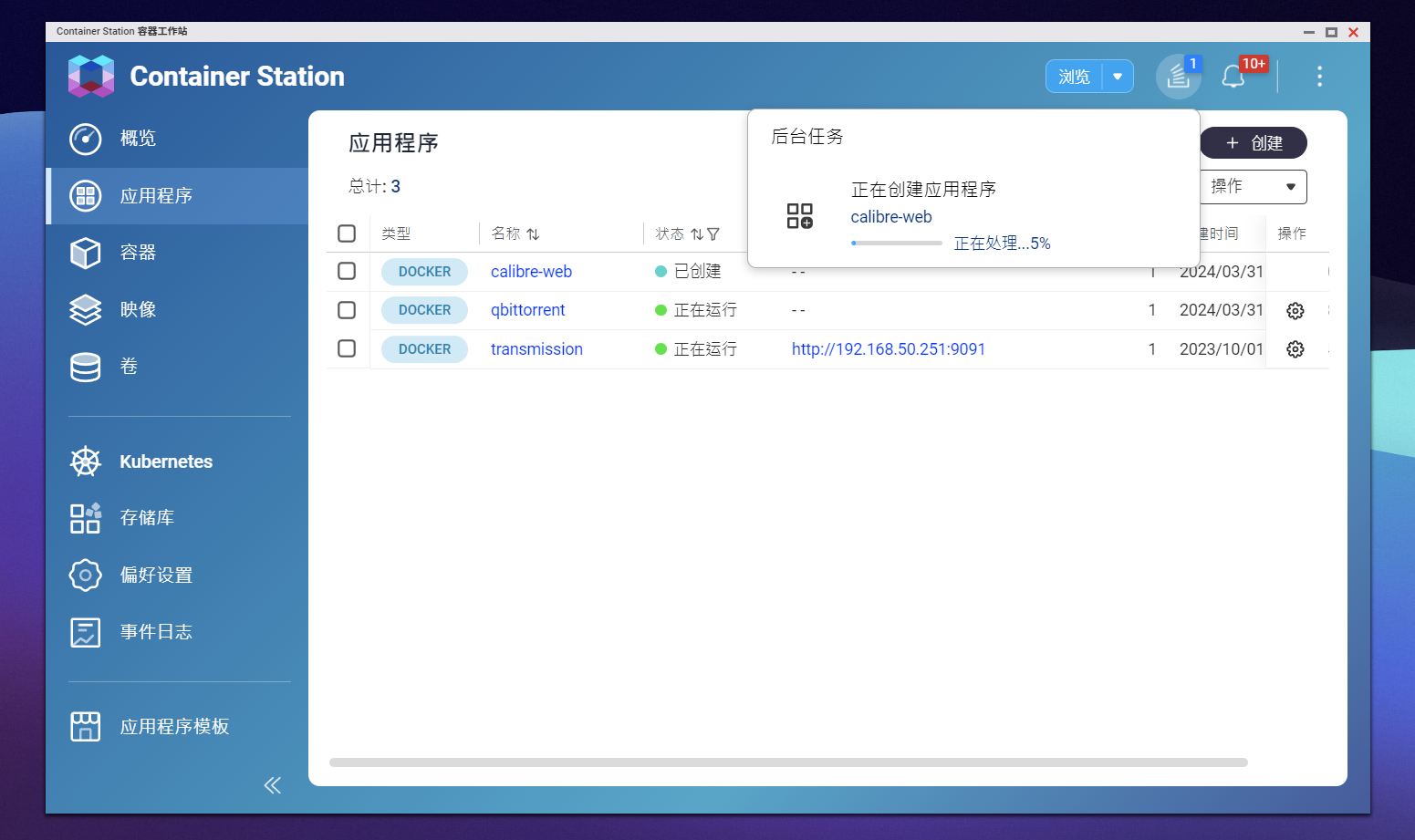Sort by the name column arrows
The width and height of the screenshot is (1415, 840).
click(533, 234)
